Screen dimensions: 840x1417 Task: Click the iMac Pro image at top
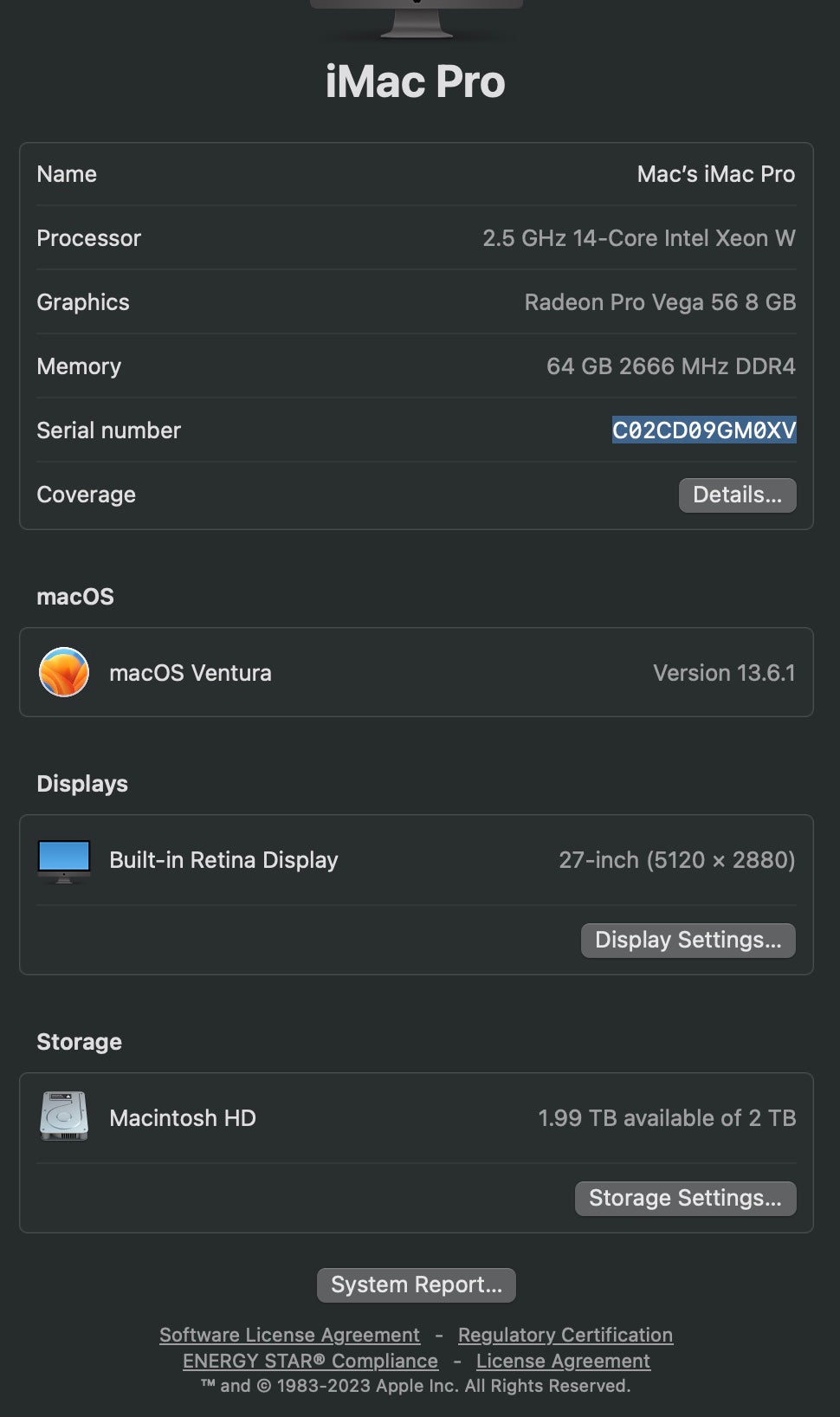[417, 19]
